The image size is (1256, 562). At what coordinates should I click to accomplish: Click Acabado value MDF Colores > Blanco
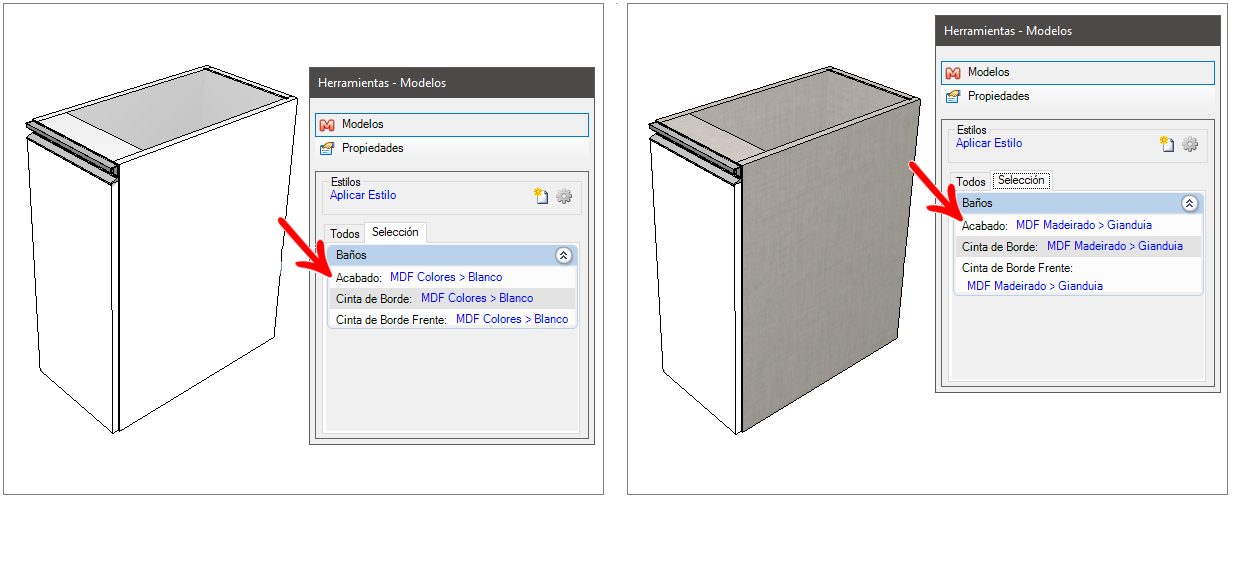445,277
